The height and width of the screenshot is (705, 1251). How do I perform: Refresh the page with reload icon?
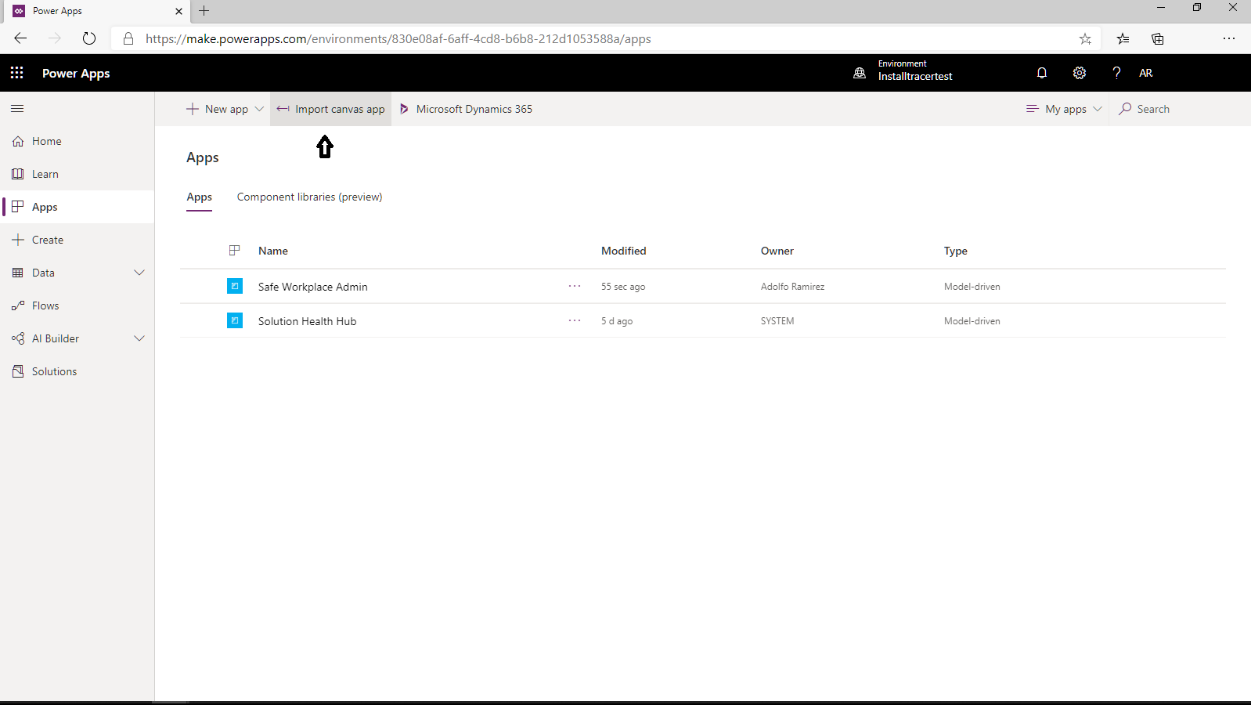[89, 38]
